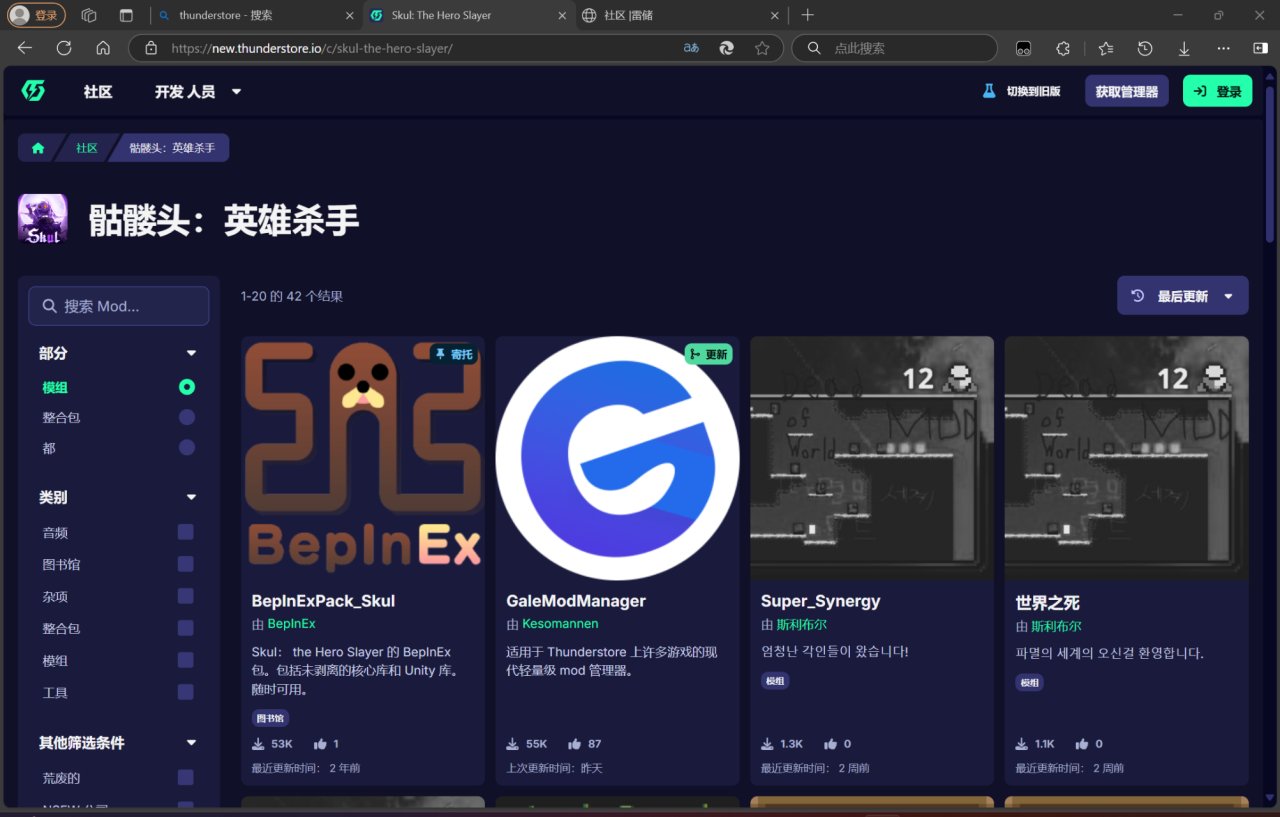The width and height of the screenshot is (1280, 817).
Task: Close the Skul: The Hero Slayer tab
Action: tap(561, 15)
